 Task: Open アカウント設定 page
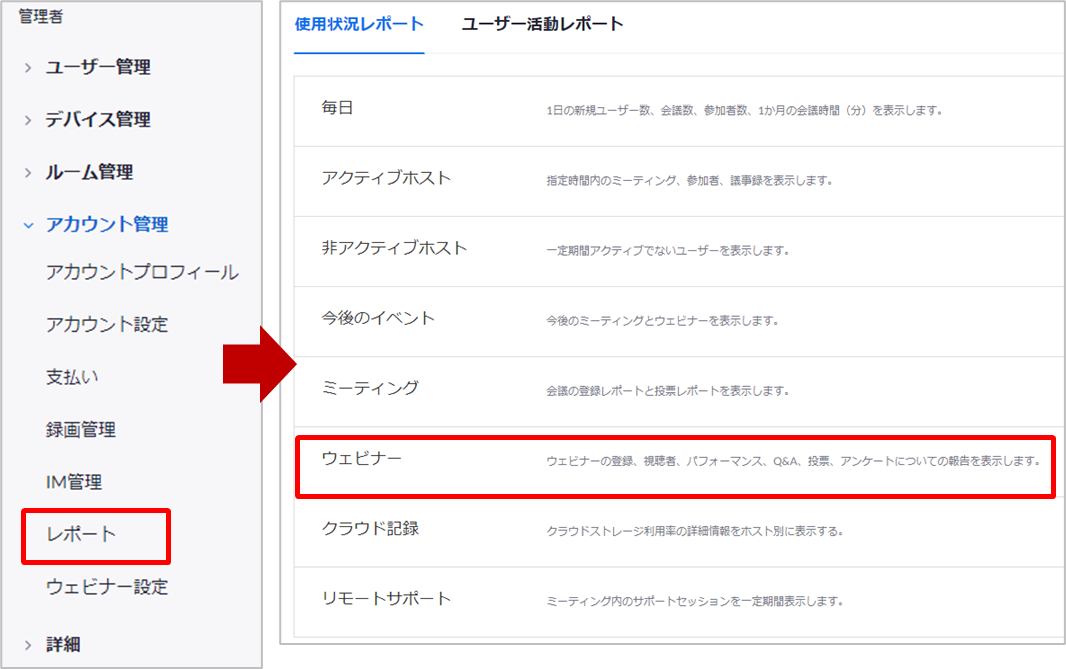pos(107,325)
